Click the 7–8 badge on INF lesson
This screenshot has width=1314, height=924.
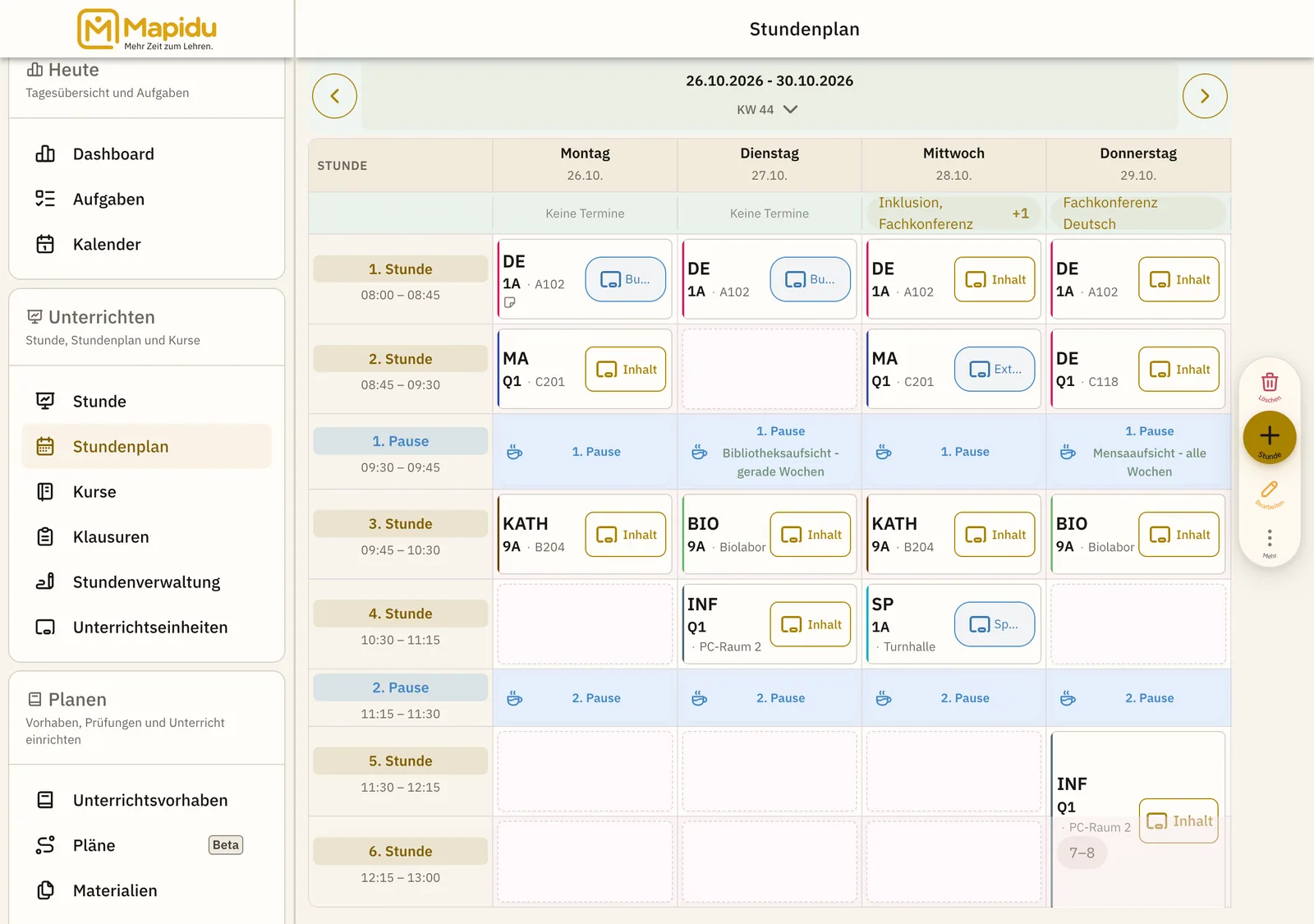(x=1082, y=853)
